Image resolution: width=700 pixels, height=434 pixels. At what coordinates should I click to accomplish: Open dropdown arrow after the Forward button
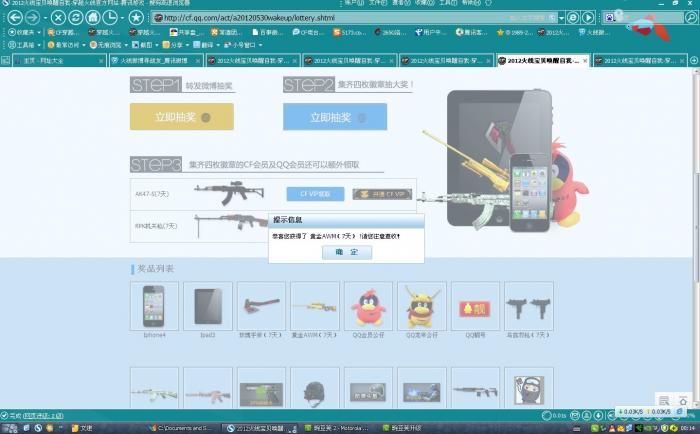click(45, 18)
